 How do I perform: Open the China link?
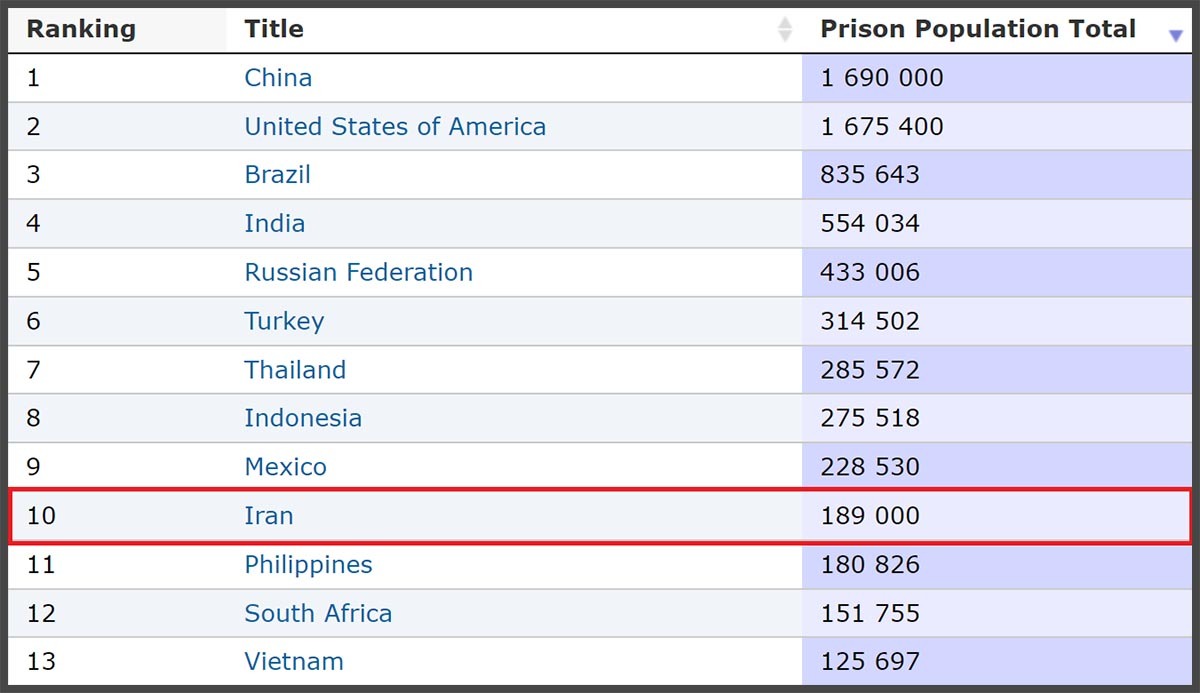[278, 78]
